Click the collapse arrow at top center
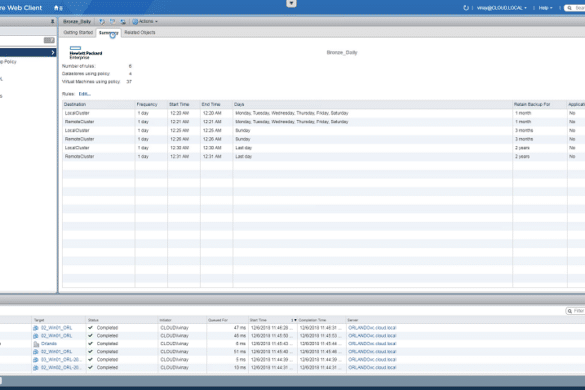The height and width of the screenshot is (390, 585). tap(291, 3)
